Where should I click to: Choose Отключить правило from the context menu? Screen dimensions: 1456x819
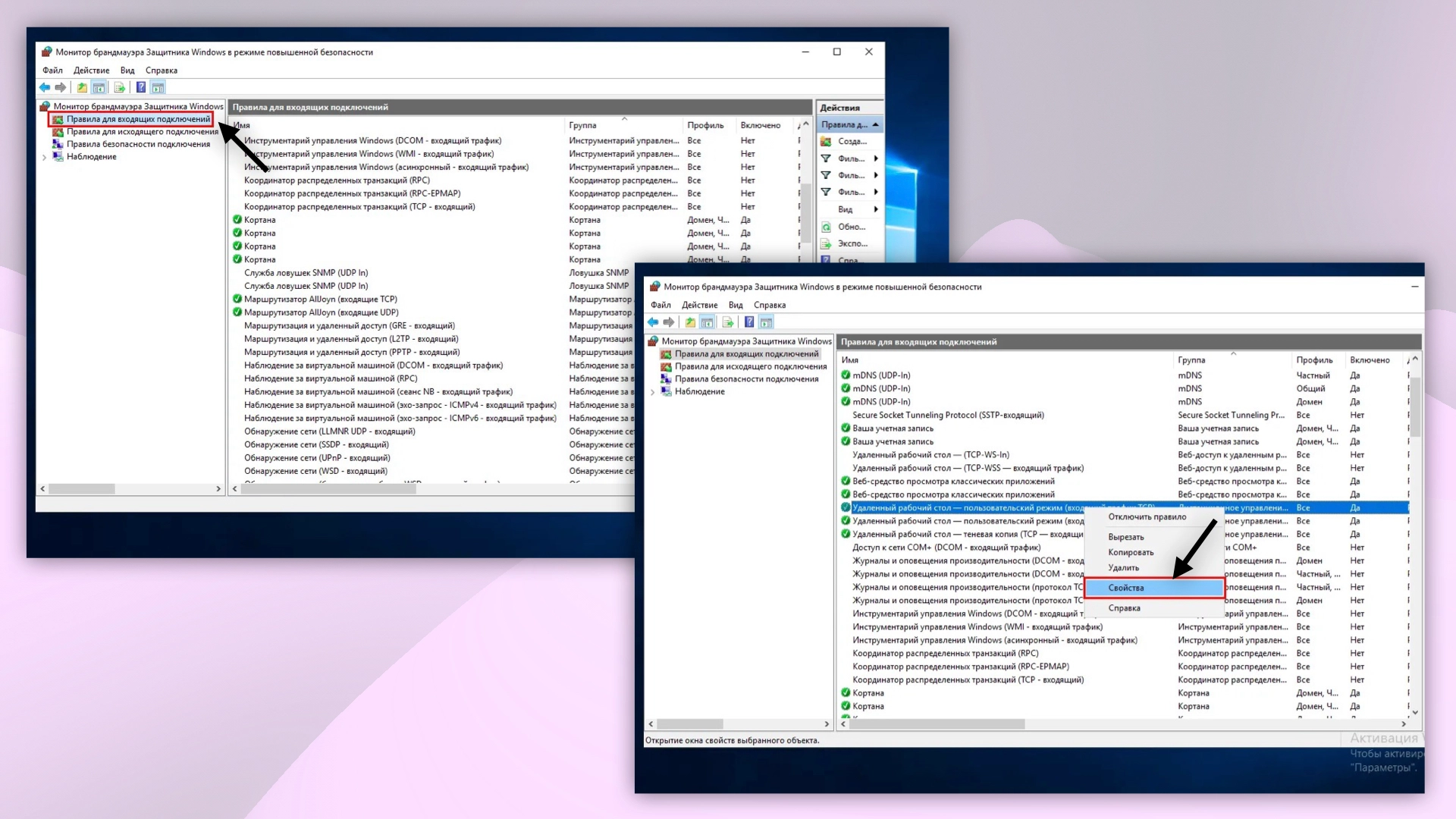point(1147,517)
